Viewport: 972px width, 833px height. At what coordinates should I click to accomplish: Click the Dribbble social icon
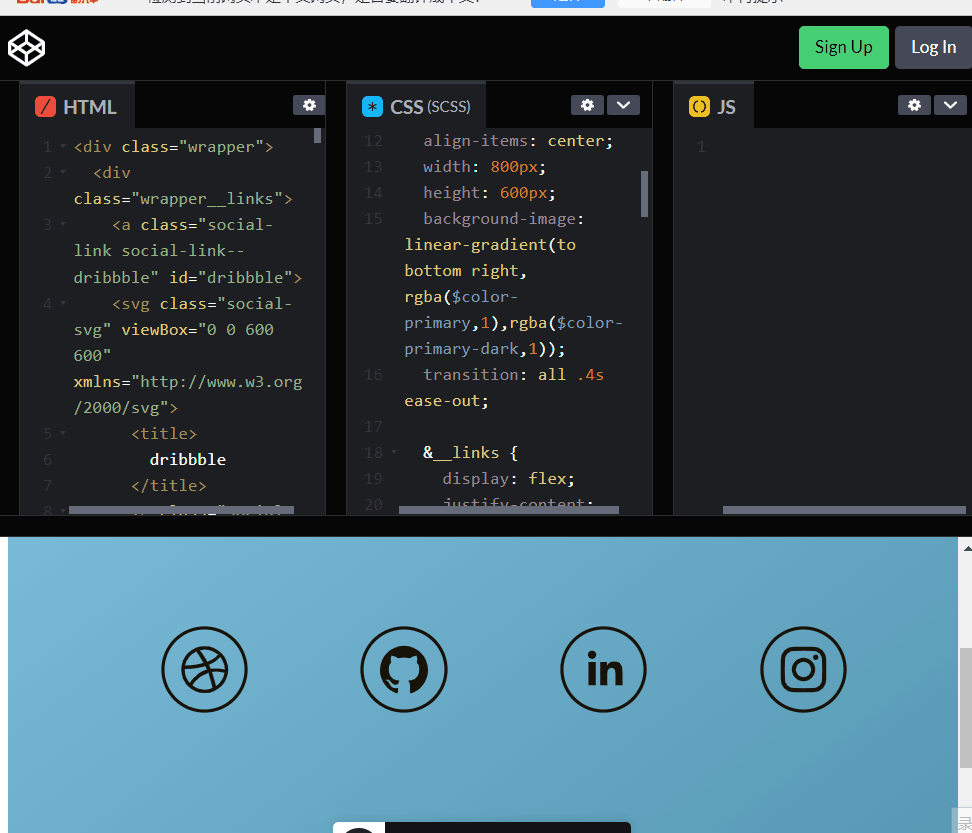pyautogui.click(x=205, y=669)
